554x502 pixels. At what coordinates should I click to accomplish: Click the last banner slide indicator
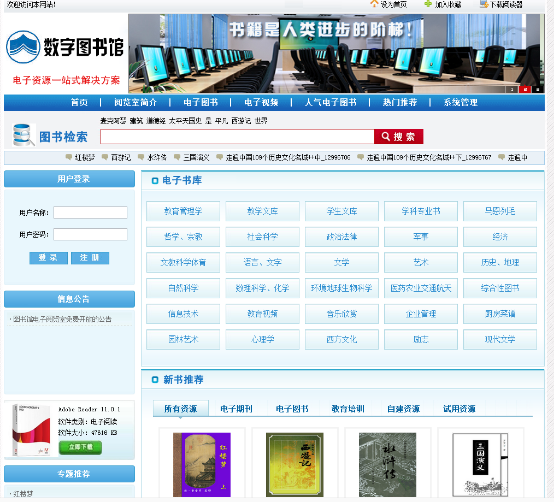[x=538, y=90]
